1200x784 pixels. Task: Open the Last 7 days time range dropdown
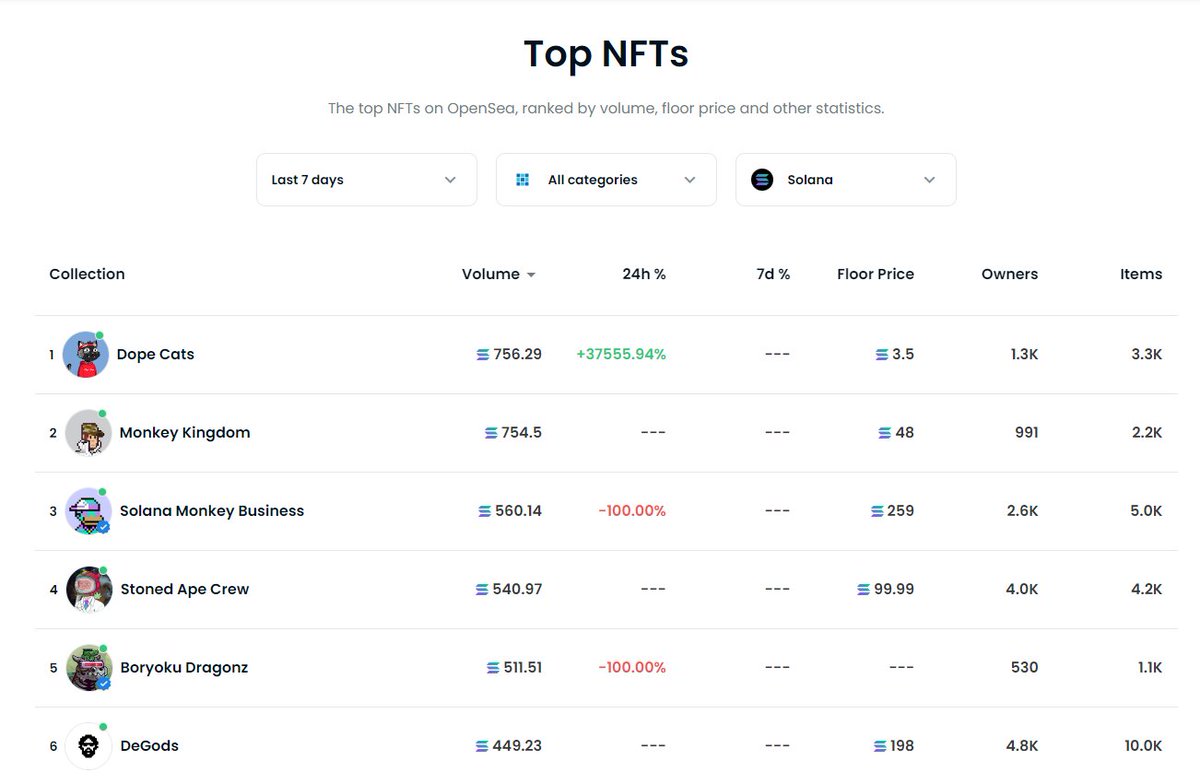pos(366,180)
